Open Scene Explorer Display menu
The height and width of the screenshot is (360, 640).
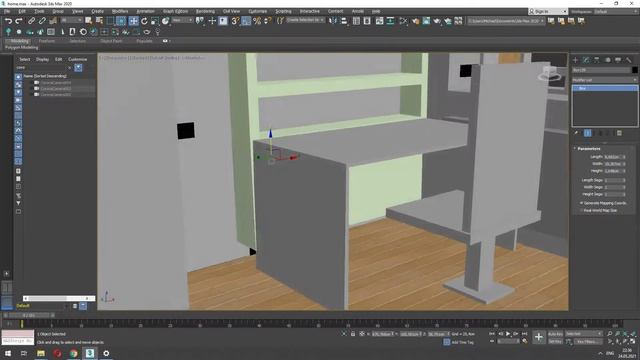pyautogui.click(x=42, y=60)
